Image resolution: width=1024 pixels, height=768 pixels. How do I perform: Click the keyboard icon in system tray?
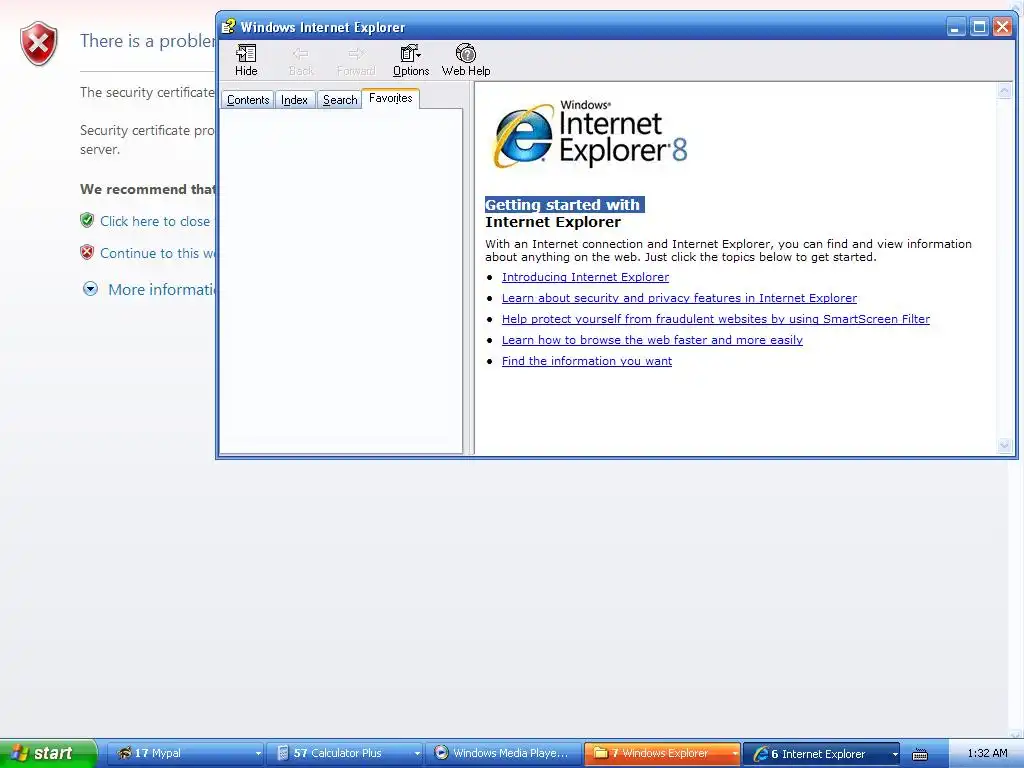pos(920,754)
